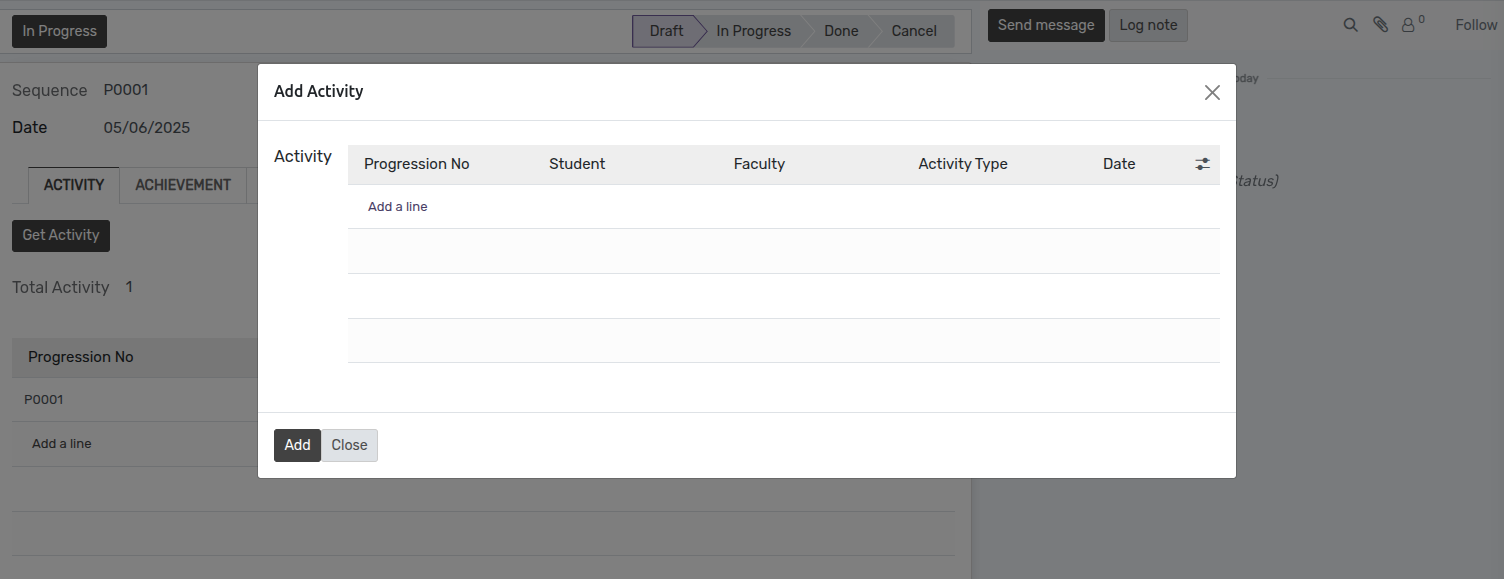Click Add a line in dialog

tap(397, 207)
